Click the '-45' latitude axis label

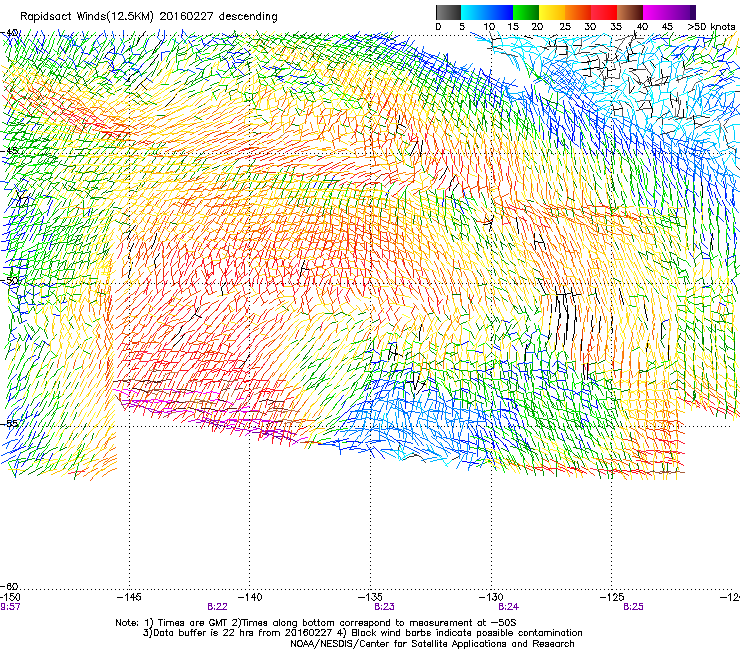[x=9, y=151]
